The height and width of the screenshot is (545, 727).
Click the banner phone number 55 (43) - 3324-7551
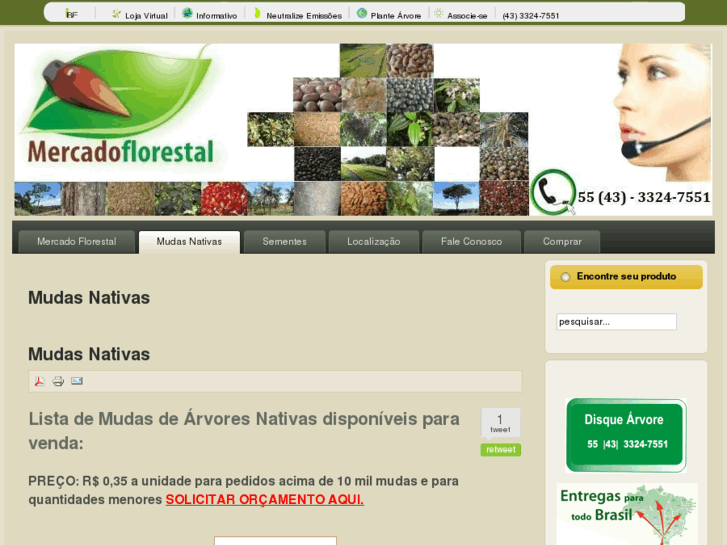pos(644,197)
